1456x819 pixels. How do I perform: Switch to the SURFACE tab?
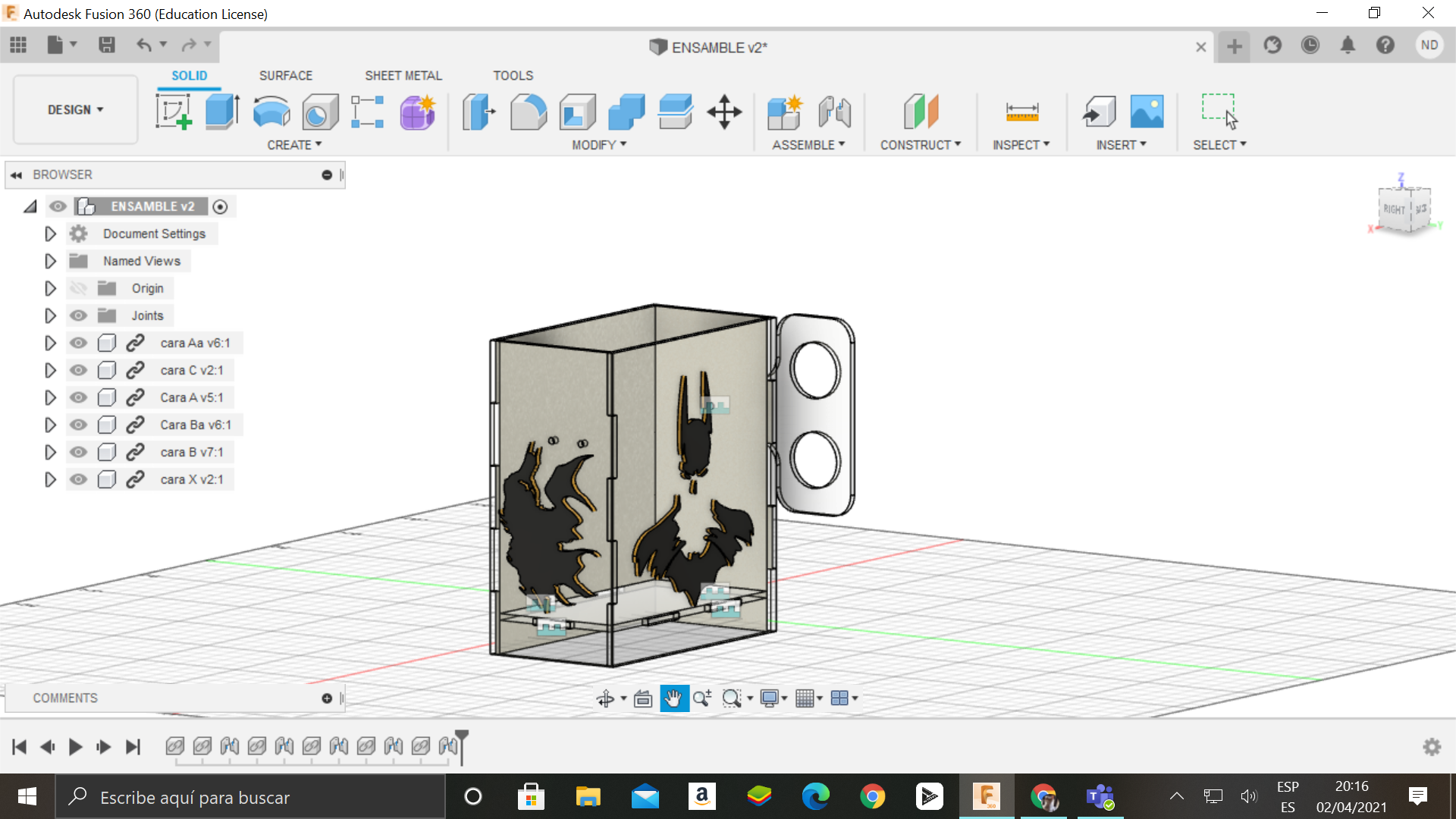pyautogui.click(x=285, y=76)
